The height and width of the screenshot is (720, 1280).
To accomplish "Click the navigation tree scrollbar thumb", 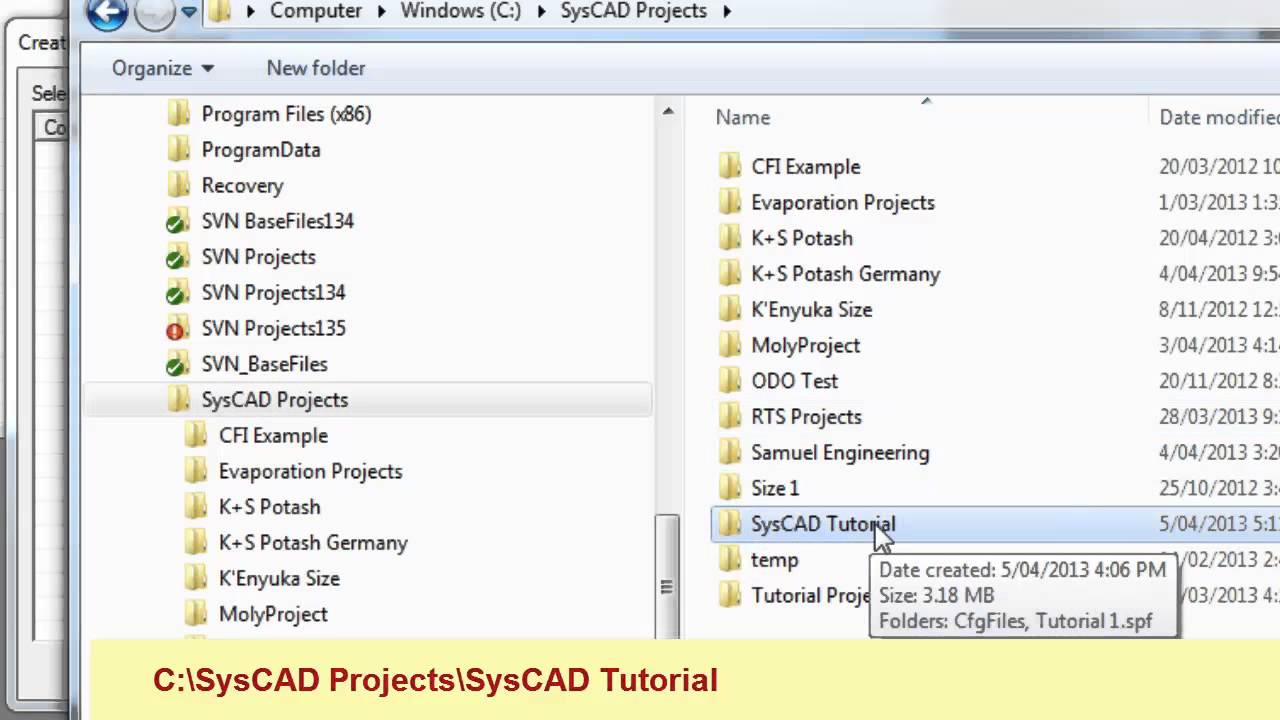I will point(667,576).
